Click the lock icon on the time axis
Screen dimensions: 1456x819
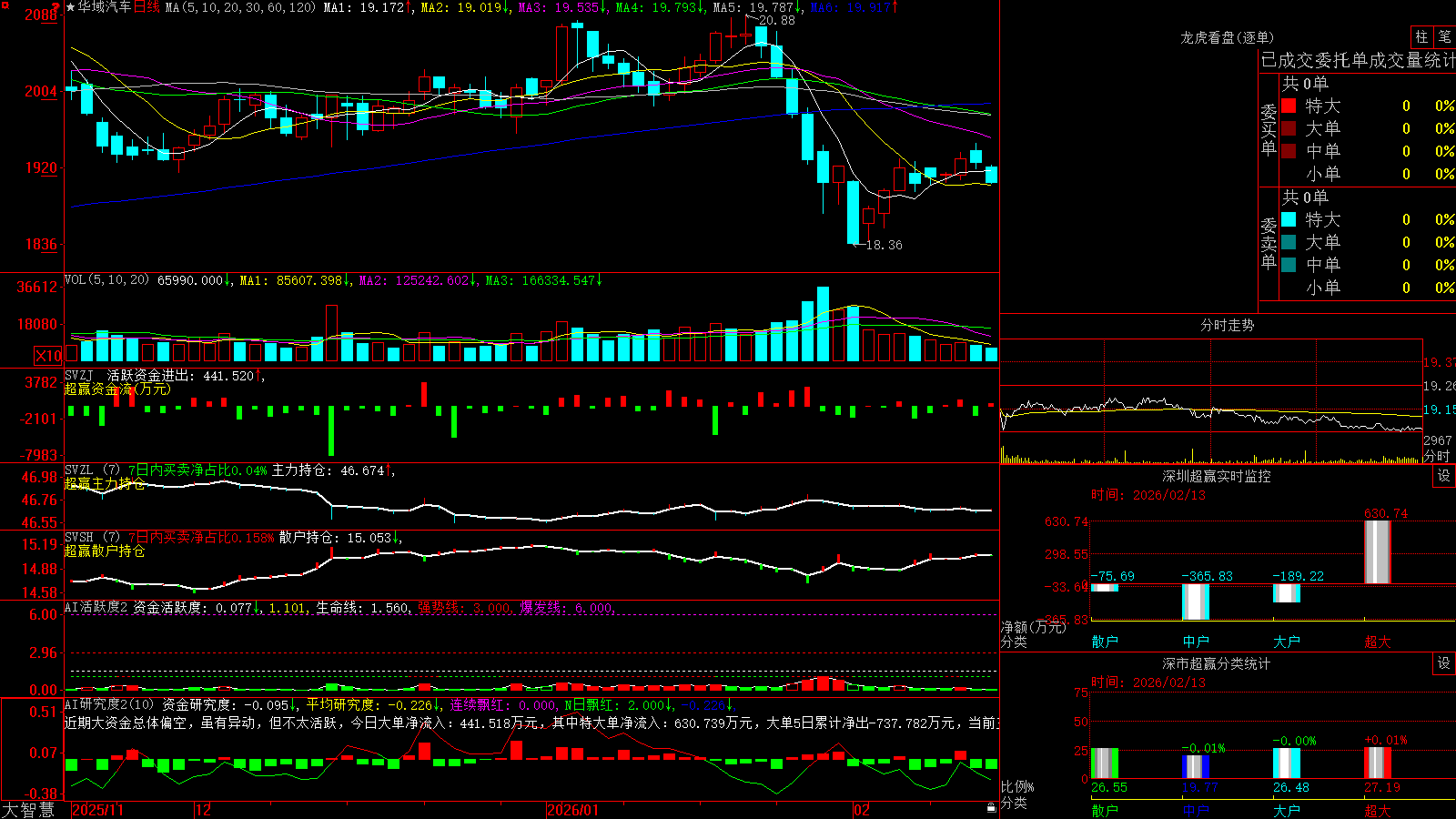991,808
